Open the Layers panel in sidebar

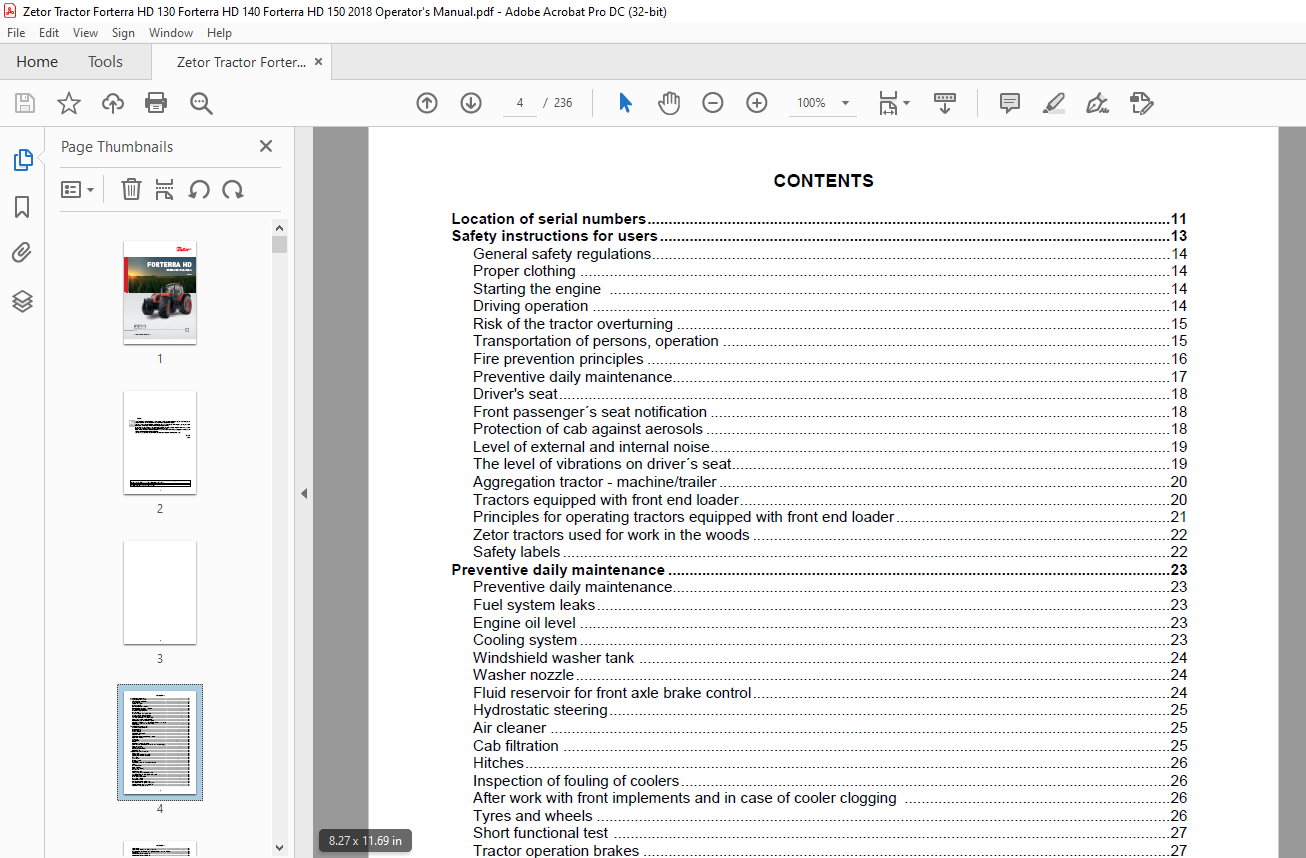click(x=22, y=301)
